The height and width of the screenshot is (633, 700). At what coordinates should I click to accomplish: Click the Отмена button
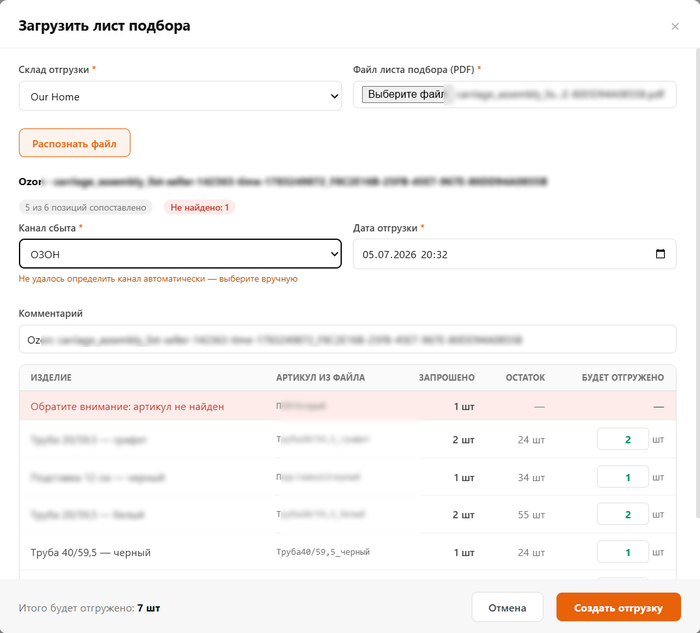pos(507,608)
